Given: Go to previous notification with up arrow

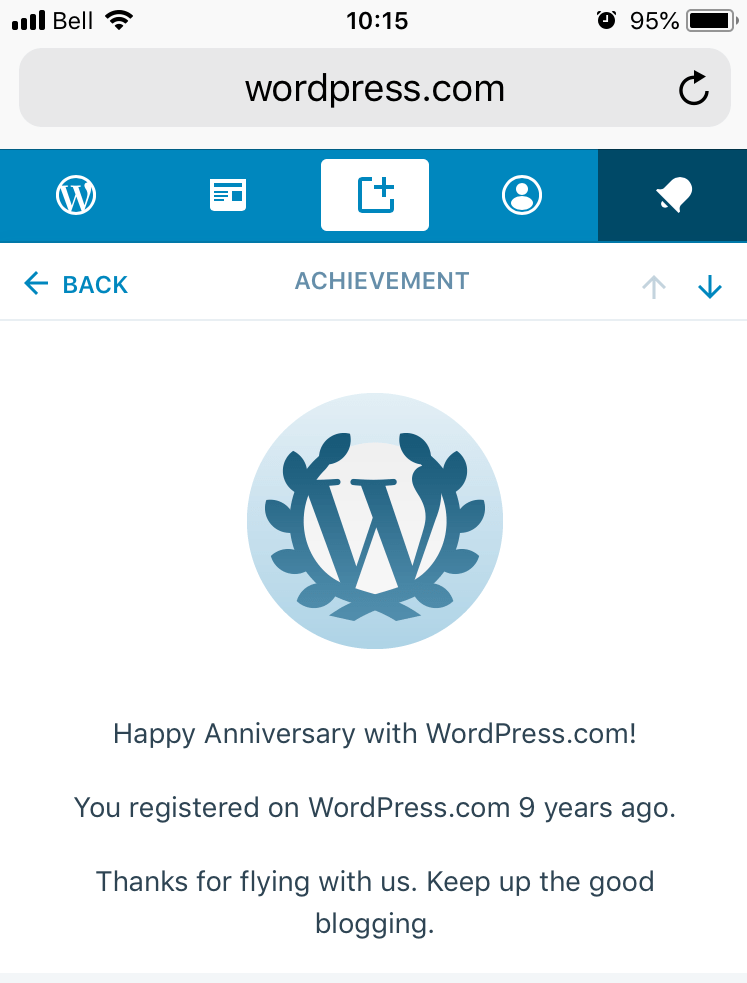Looking at the screenshot, I should click(654, 287).
